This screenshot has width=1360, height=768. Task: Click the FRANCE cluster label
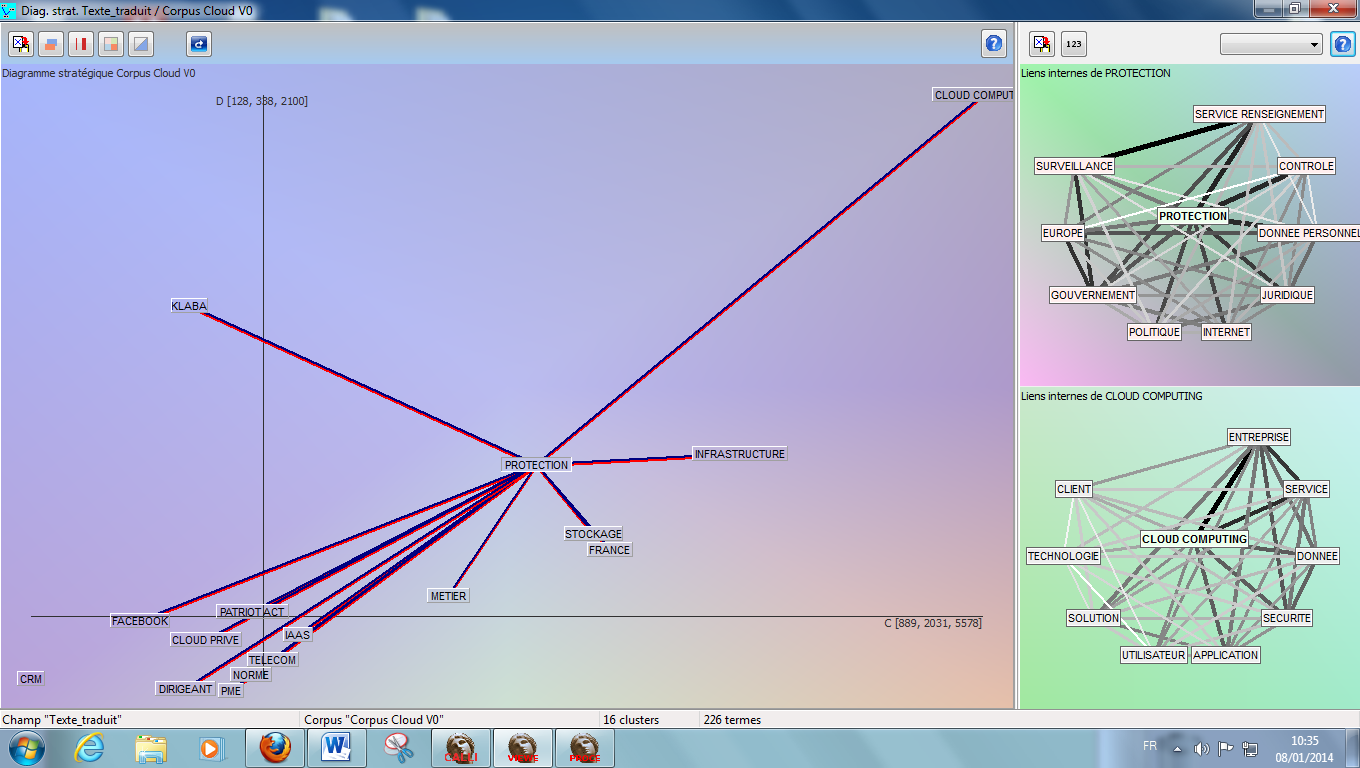click(x=609, y=550)
